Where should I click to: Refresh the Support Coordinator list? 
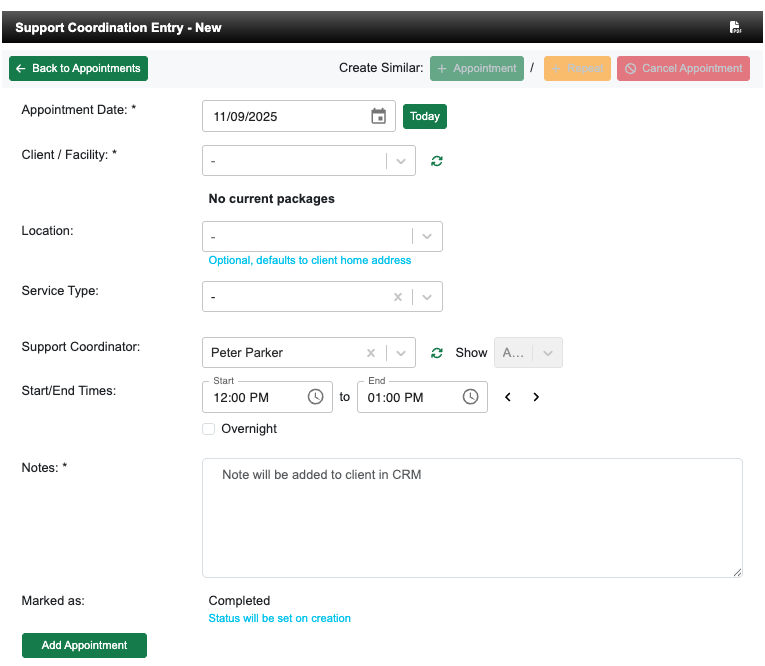pyautogui.click(x=437, y=353)
